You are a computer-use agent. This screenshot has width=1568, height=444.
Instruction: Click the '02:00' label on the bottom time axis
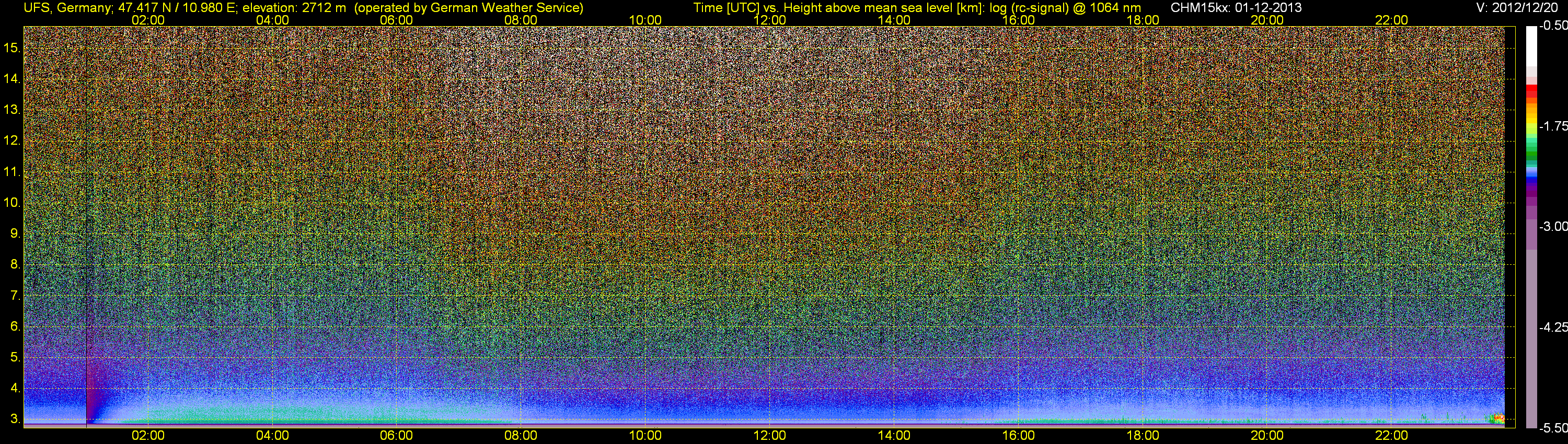148,436
